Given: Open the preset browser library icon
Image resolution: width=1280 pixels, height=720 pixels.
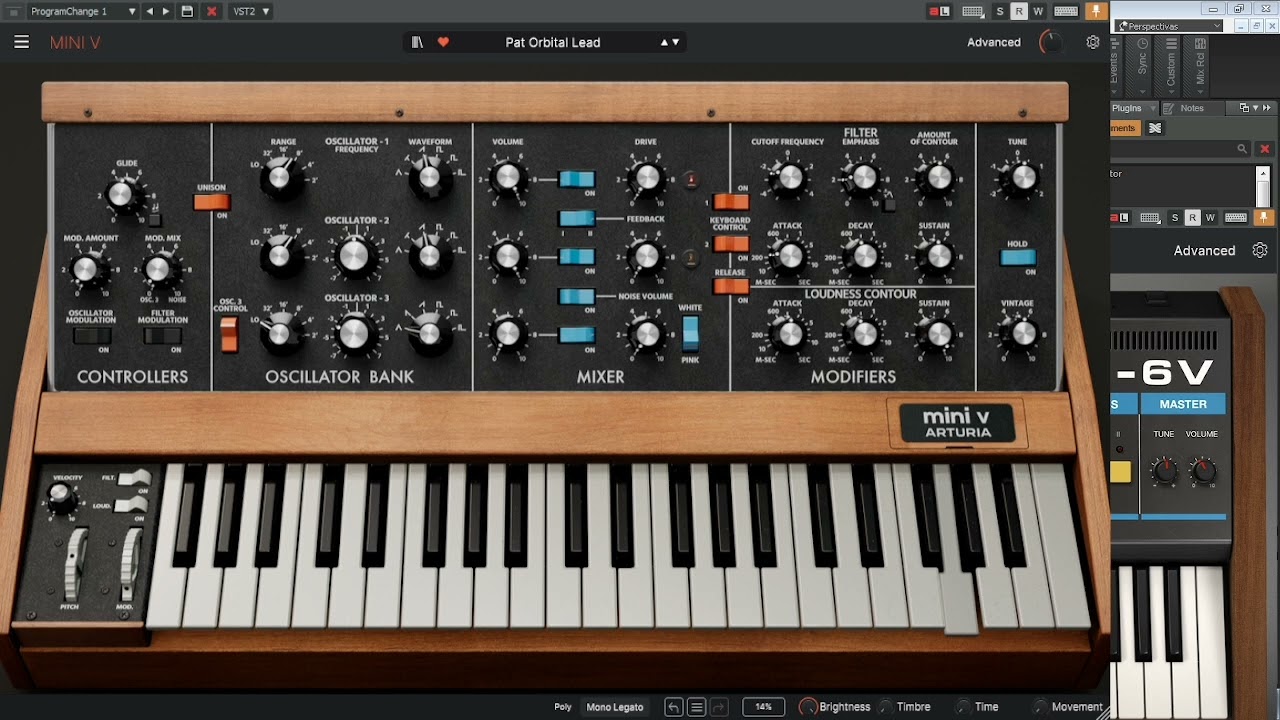Looking at the screenshot, I should pos(417,42).
